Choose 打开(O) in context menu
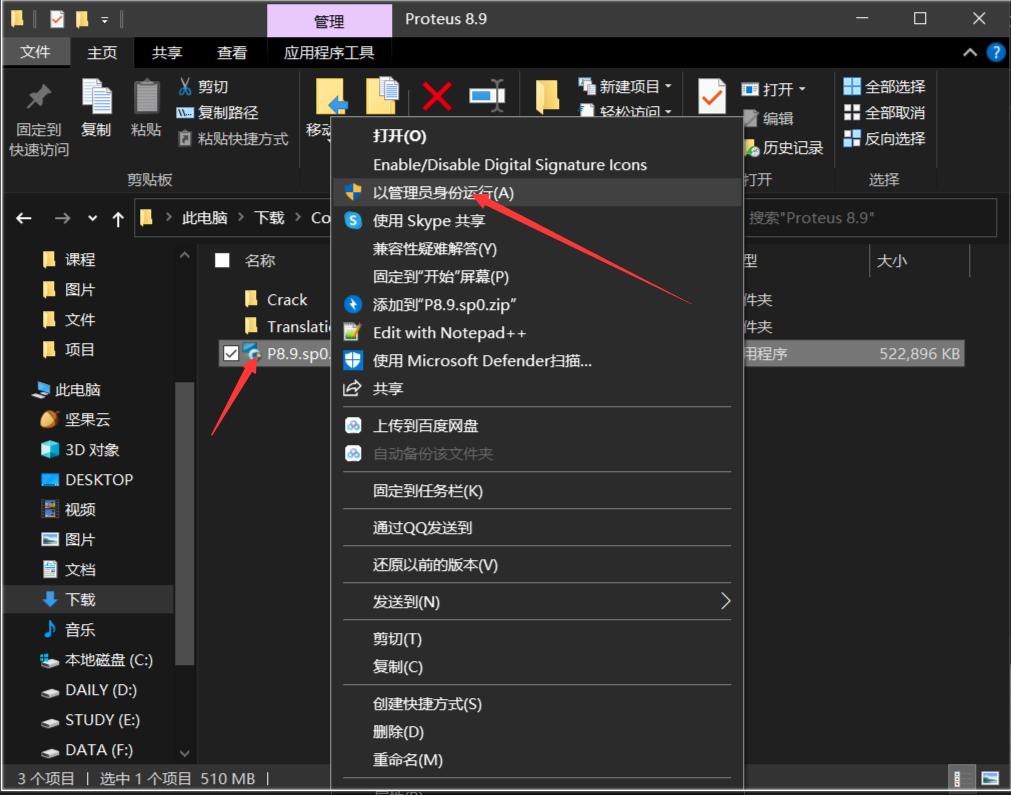Viewport: 1011px width, 795px height. tap(536, 136)
